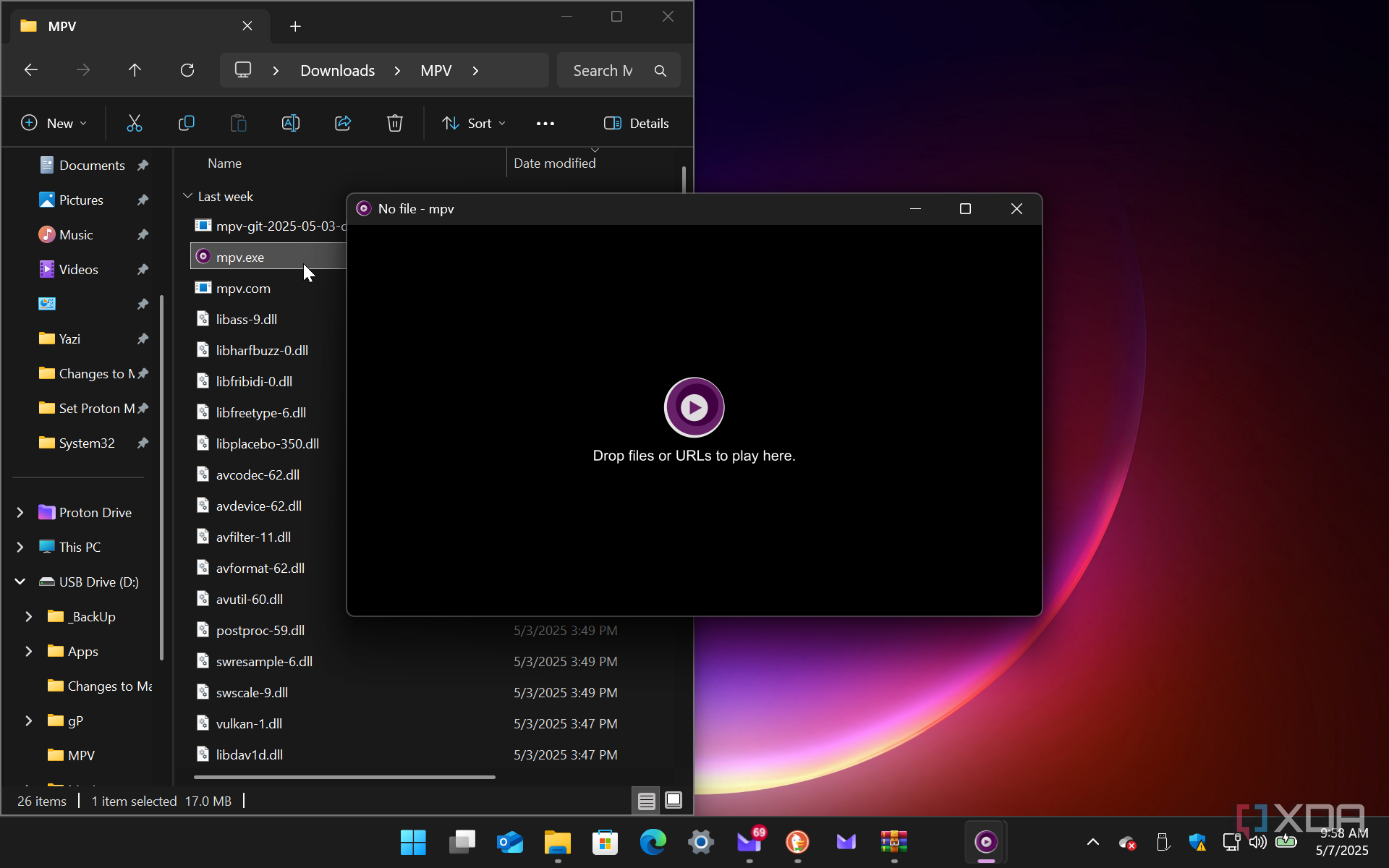Screen dimensions: 1389x868
Task: Add a new Explorer tab
Action: coord(295,26)
